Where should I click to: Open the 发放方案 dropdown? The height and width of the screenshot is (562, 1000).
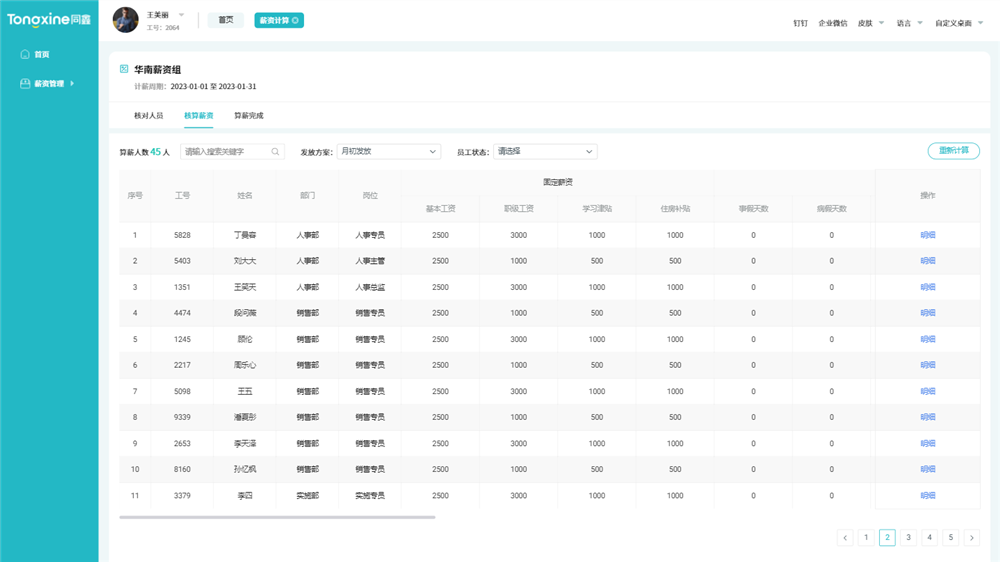click(x=388, y=152)
